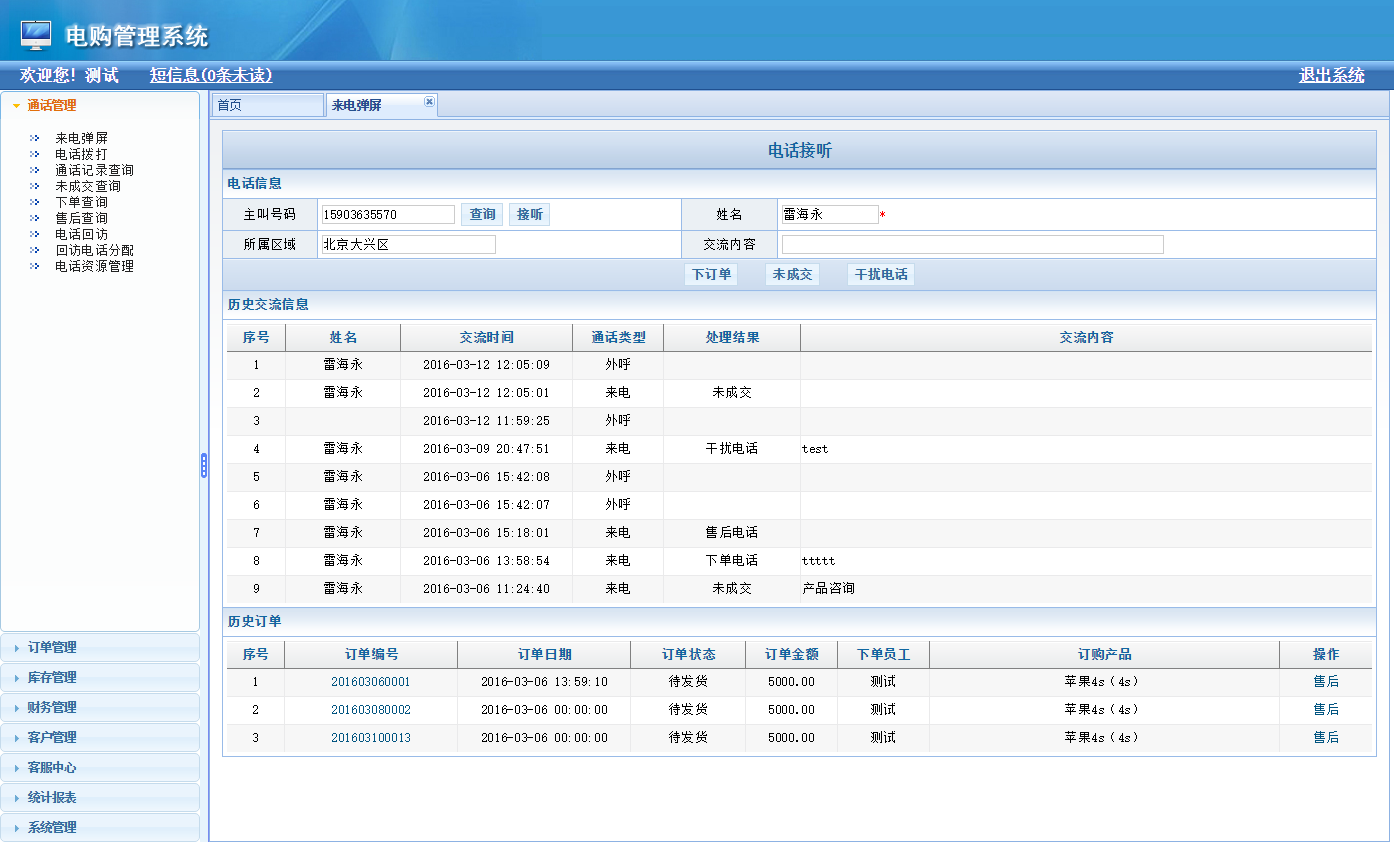Click 售后 for order 201603080002

click(x=1326, y=710)
